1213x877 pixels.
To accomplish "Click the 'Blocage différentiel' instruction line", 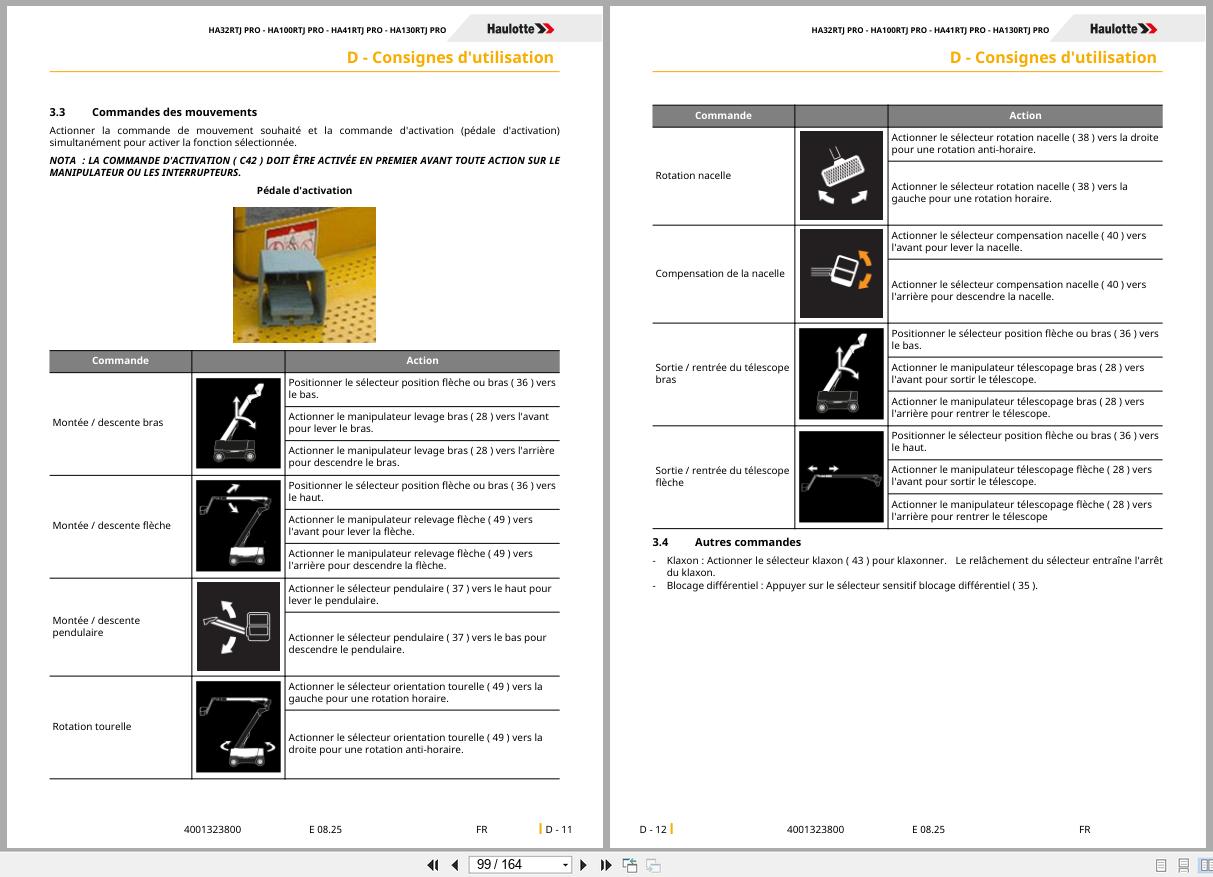I will point(852,586).
